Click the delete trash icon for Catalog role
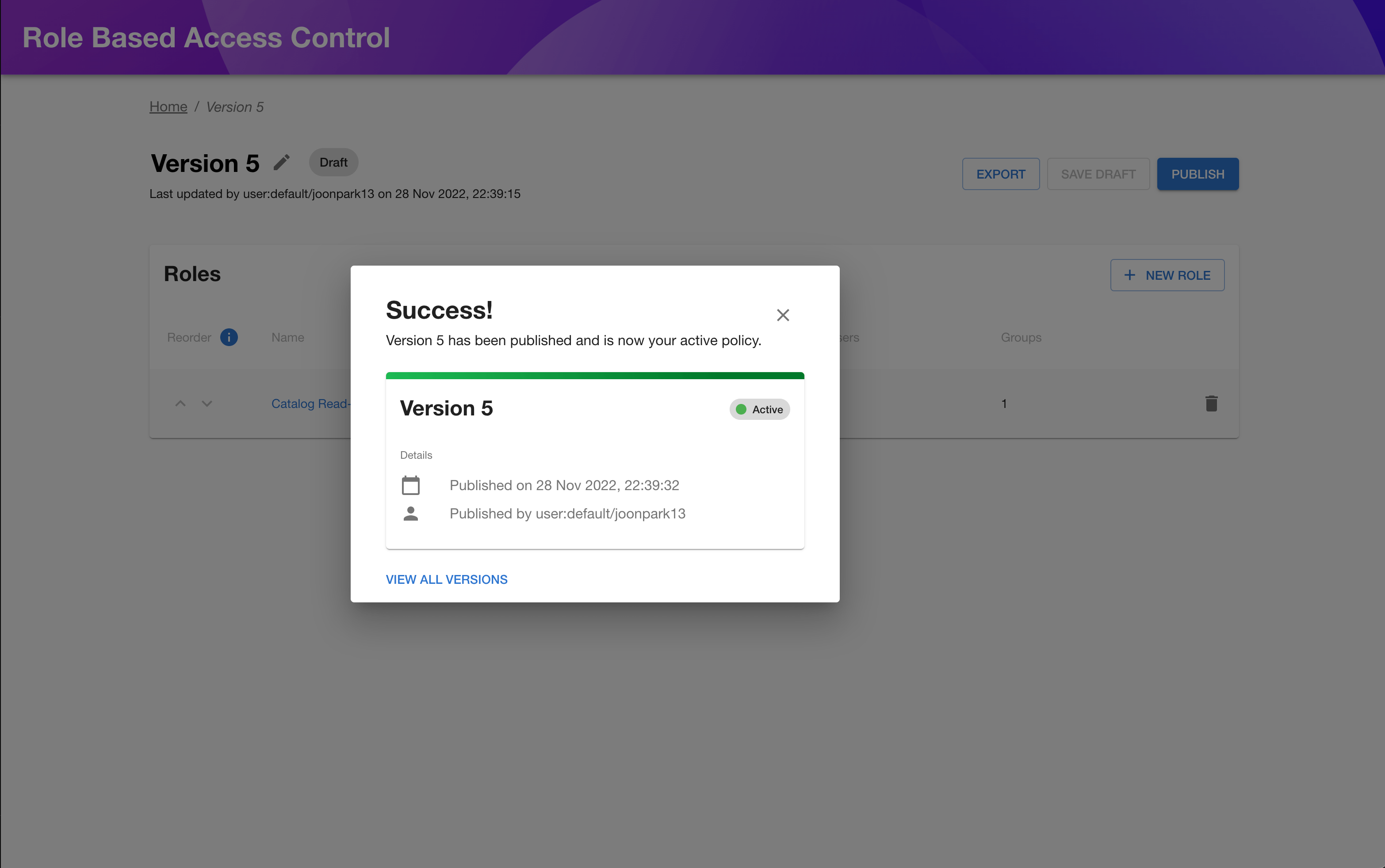 click(1212, 403)
